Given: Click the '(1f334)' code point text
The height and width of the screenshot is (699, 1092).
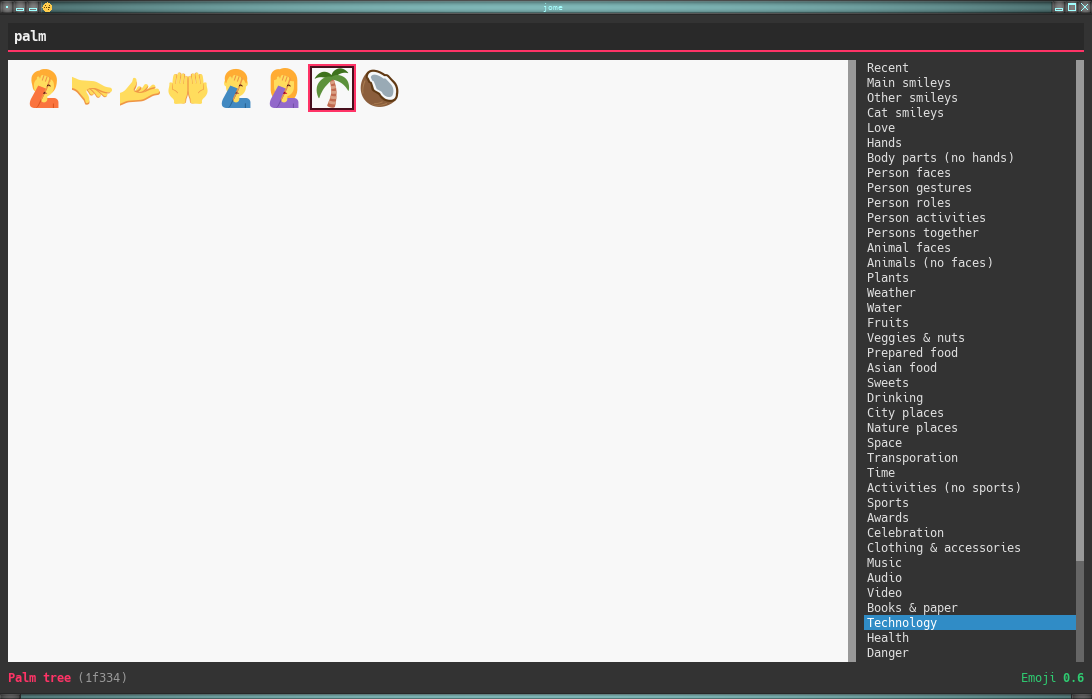Looking at the screenshot, I should [102, 677].
